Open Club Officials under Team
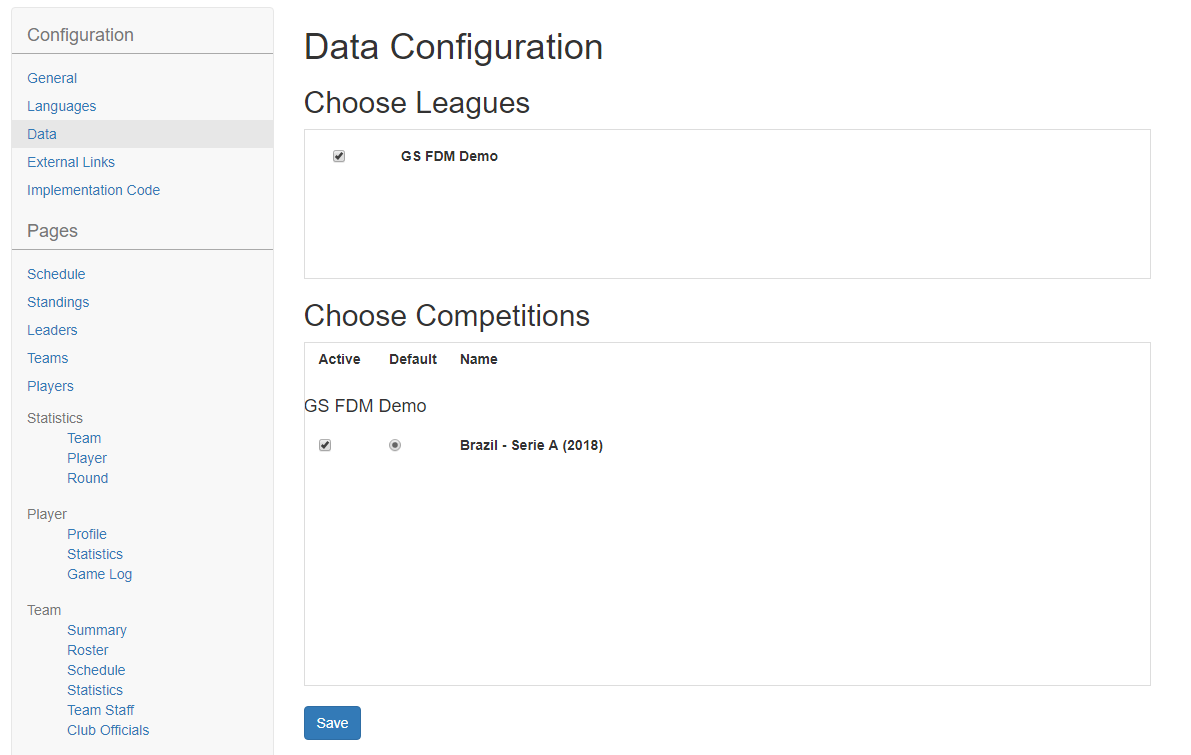This screenshot has height=755, width=1191. pyautogui.click(x=108, y=730)
